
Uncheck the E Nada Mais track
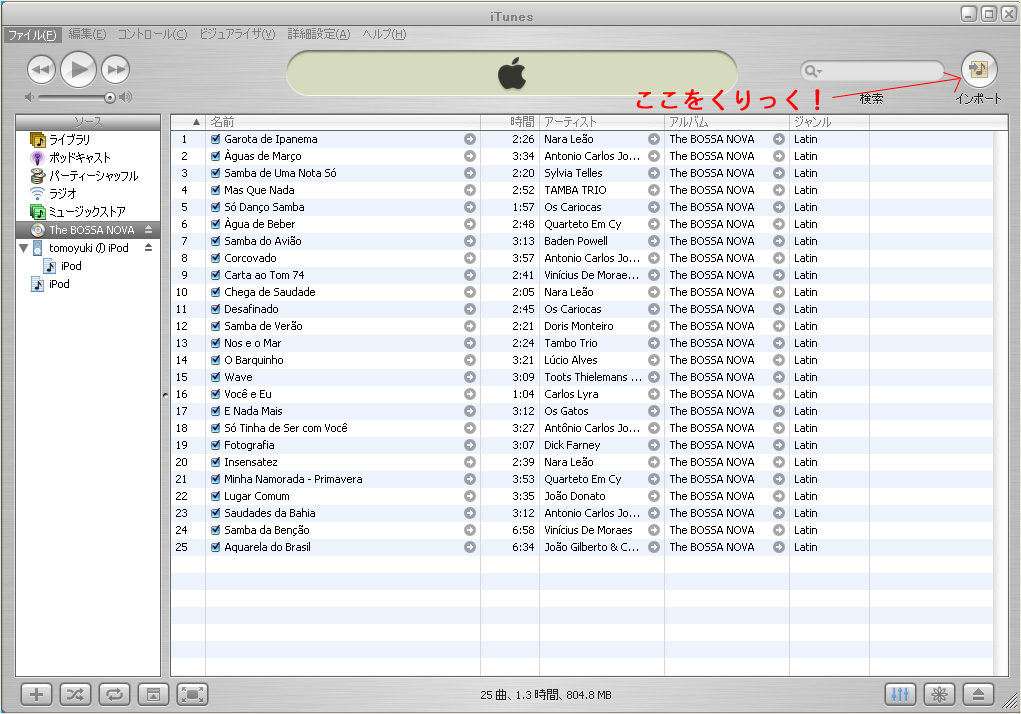(x=216, y=411)
